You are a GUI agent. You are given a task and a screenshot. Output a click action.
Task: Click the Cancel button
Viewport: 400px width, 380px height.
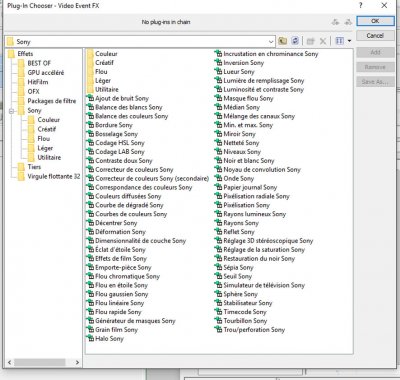pos(375,36)
